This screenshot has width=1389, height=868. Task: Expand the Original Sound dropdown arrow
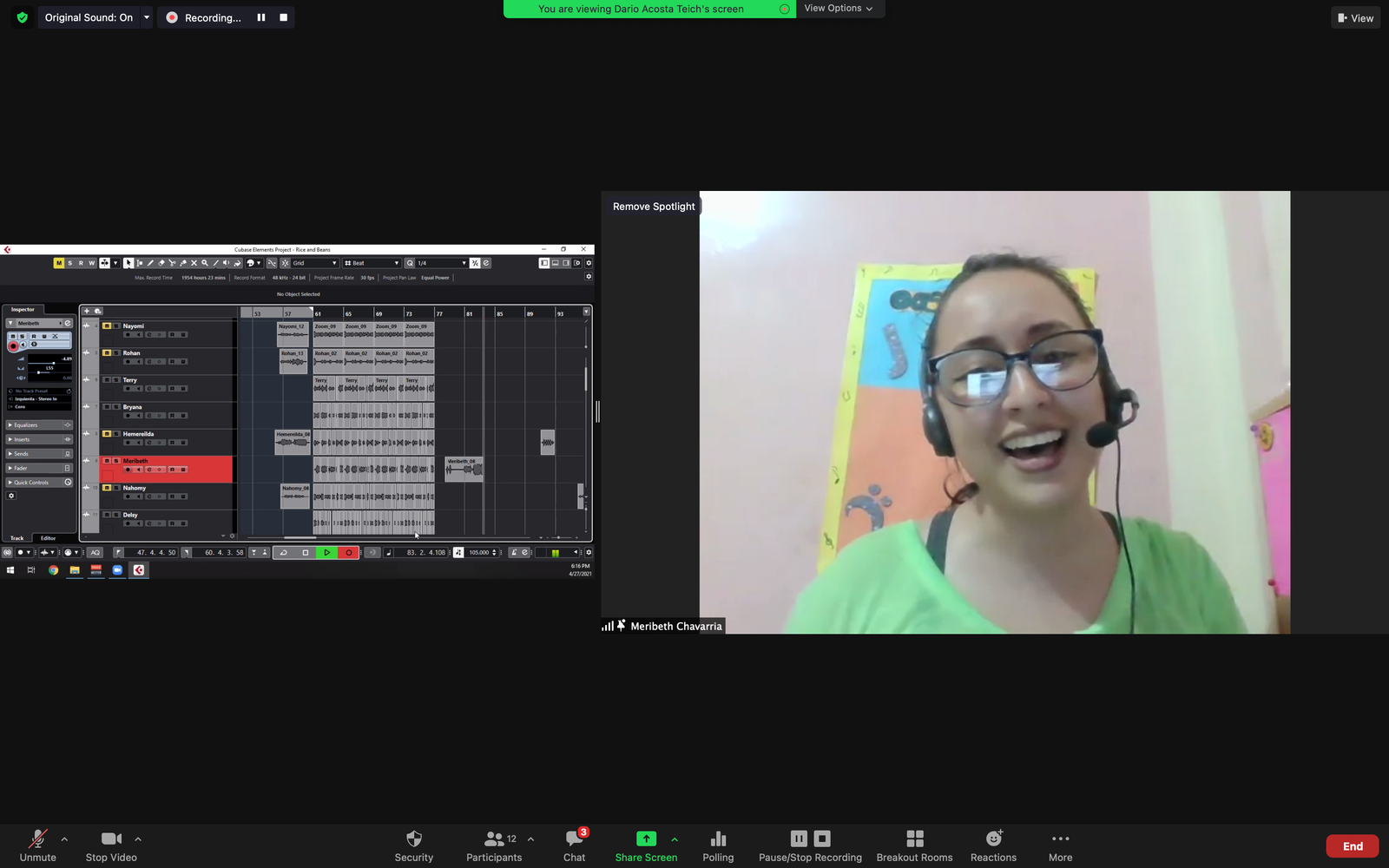(x=147, y=17)
